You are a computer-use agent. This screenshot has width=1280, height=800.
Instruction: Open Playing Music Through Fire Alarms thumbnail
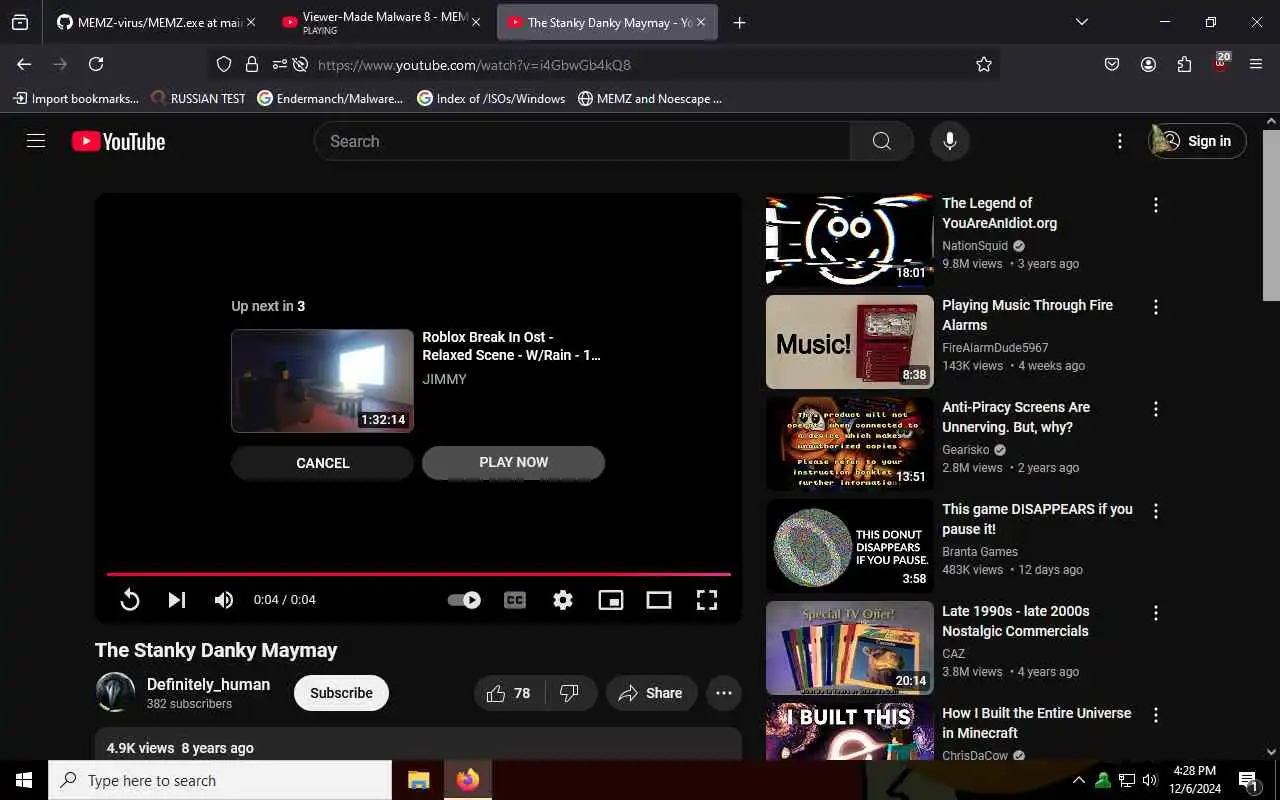850,342
